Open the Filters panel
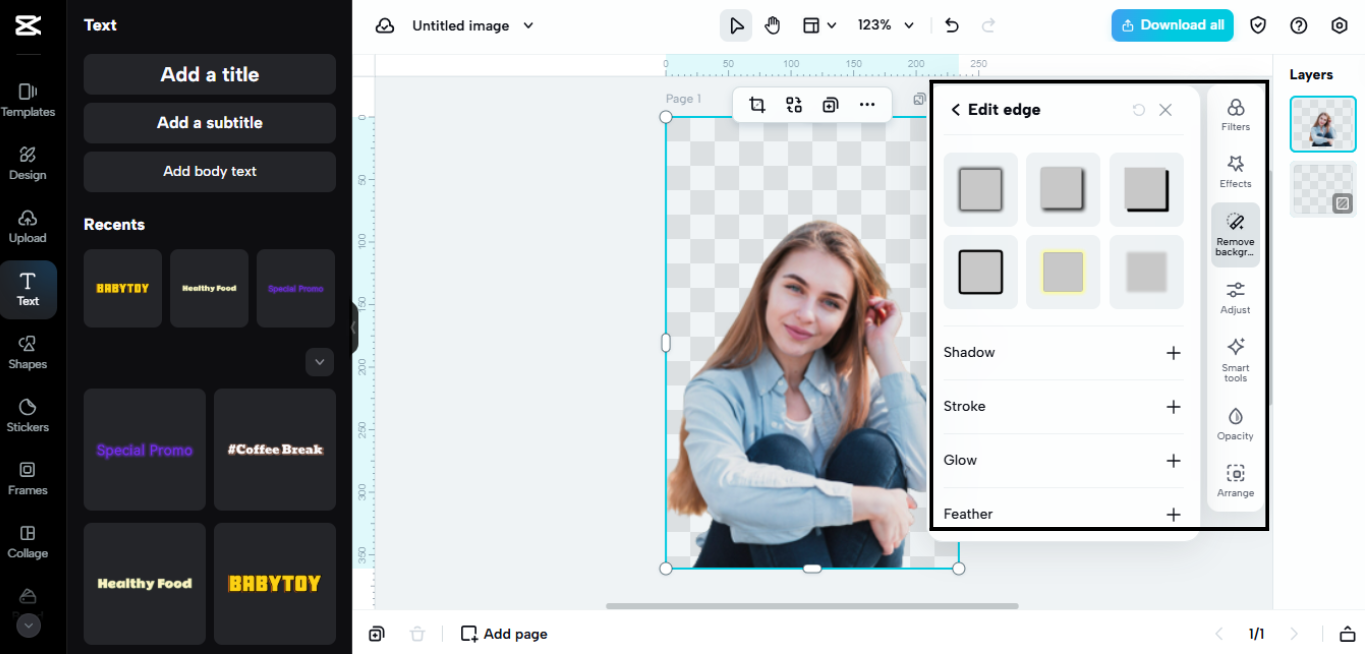Screen dimensions: 1365x654 click(1235, 115)
